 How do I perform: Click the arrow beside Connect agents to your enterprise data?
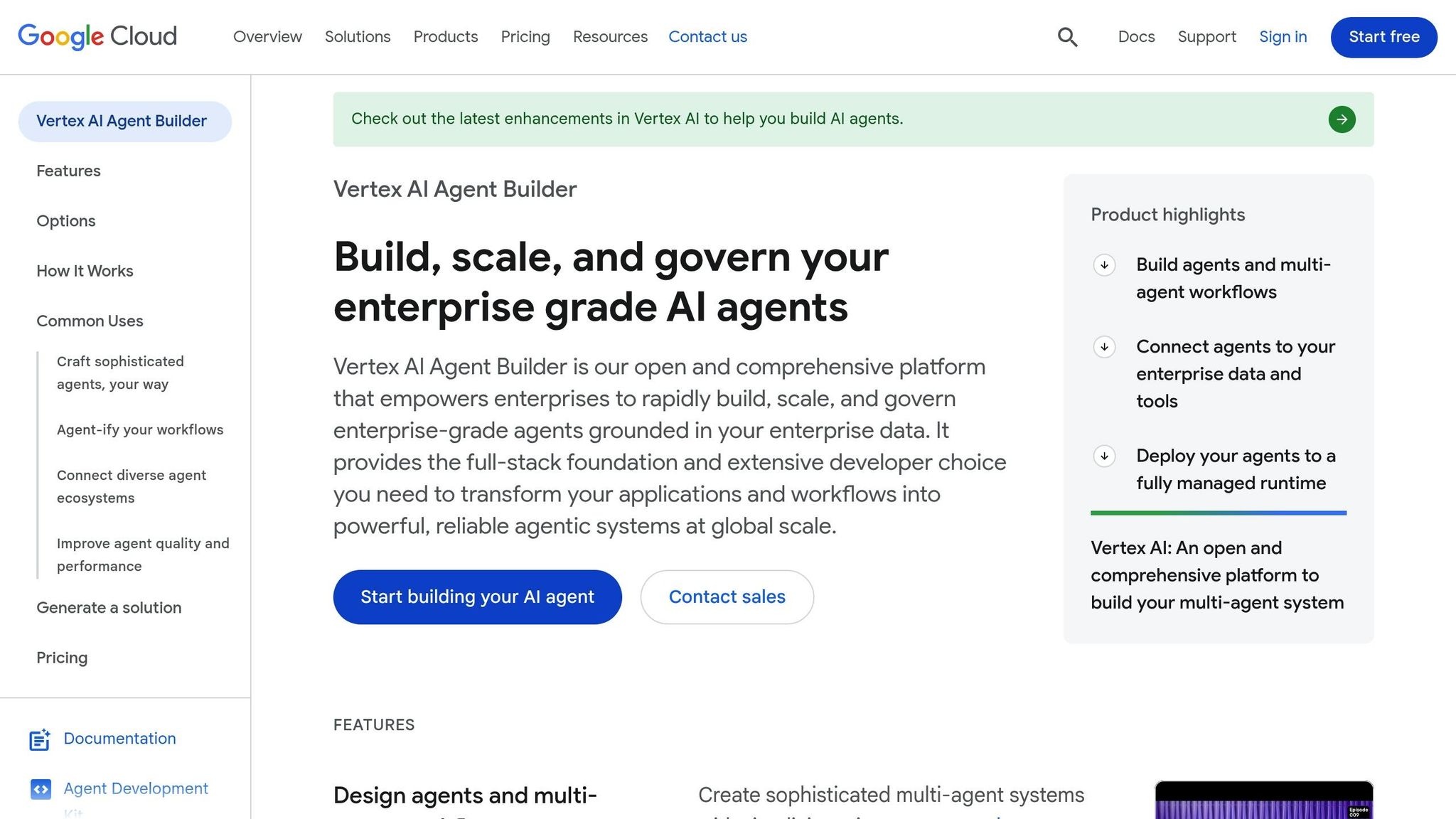click(x=1104, y=348)
